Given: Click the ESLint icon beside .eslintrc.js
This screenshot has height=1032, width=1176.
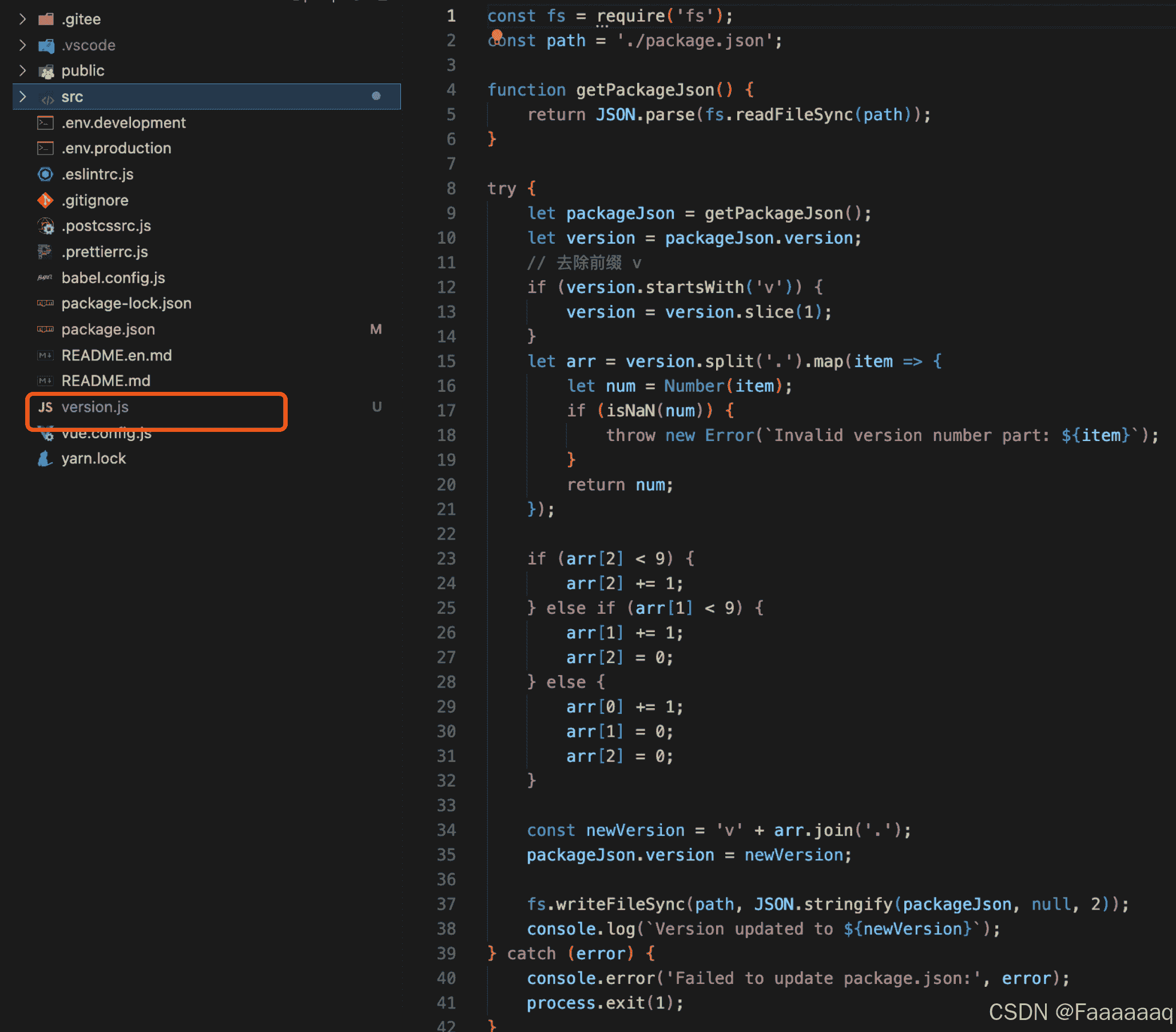Looking at the screenshot, I should pos(45,174).
